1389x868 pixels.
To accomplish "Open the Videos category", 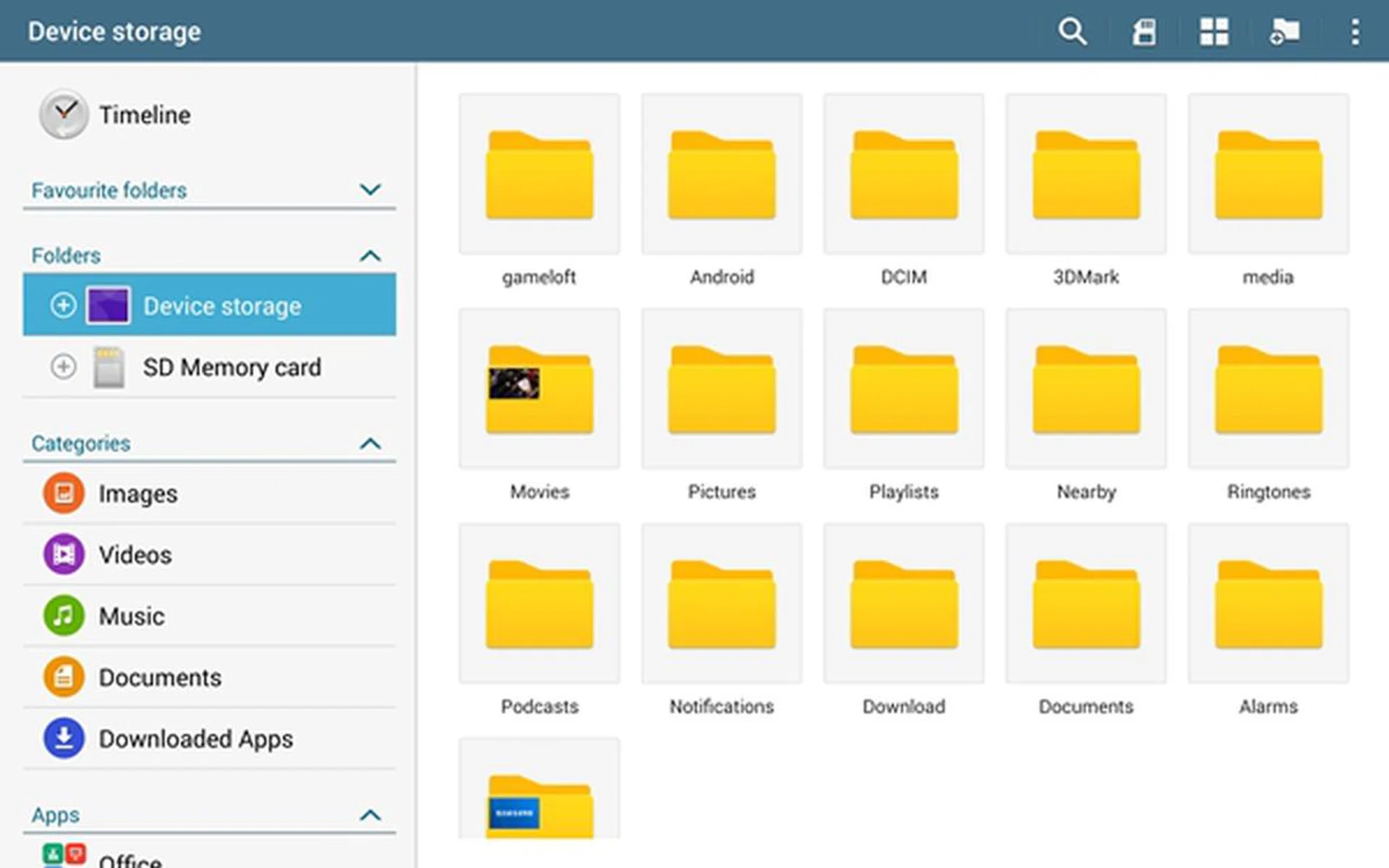I will pos(135,555).
